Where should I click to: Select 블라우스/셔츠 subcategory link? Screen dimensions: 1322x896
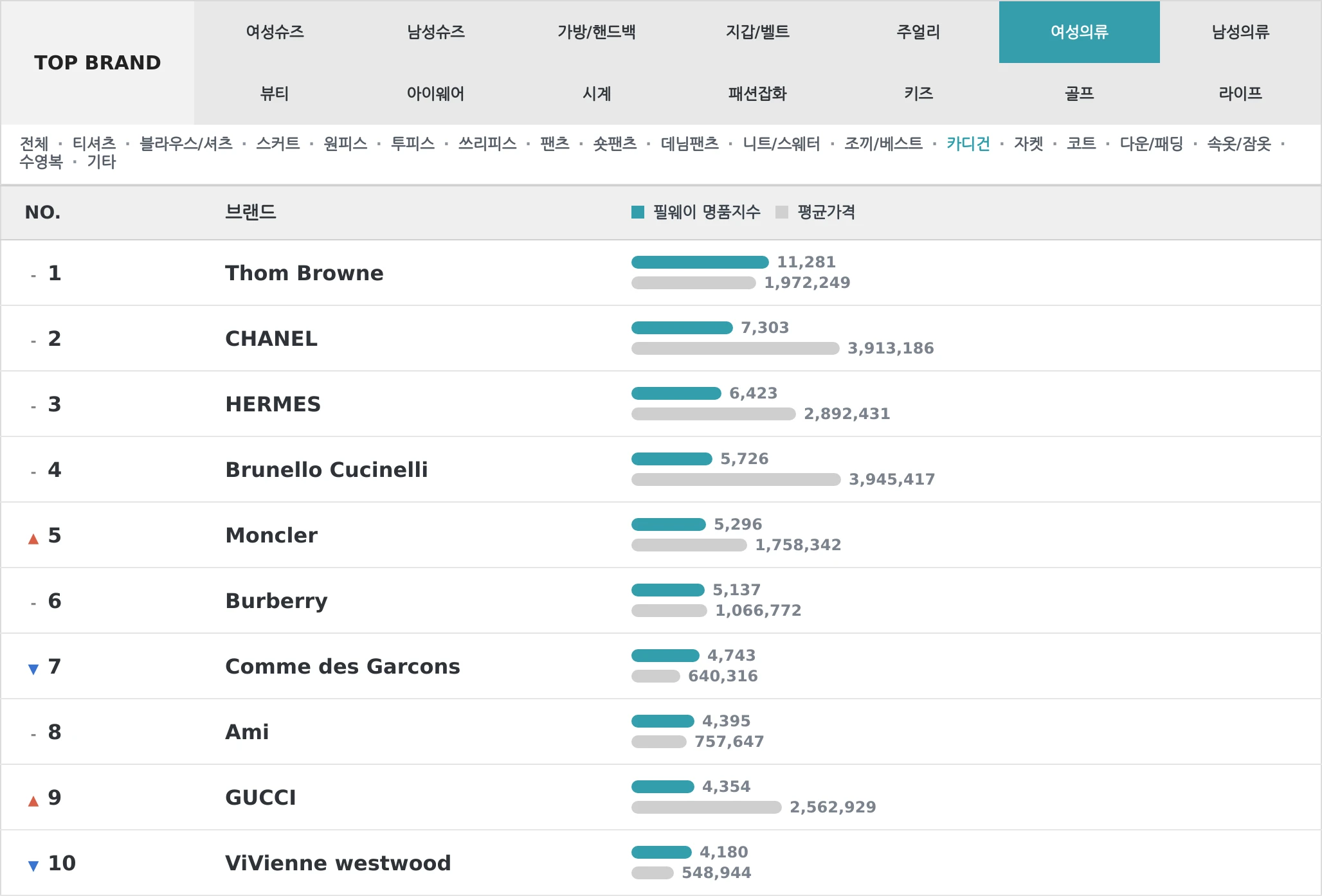186,143
